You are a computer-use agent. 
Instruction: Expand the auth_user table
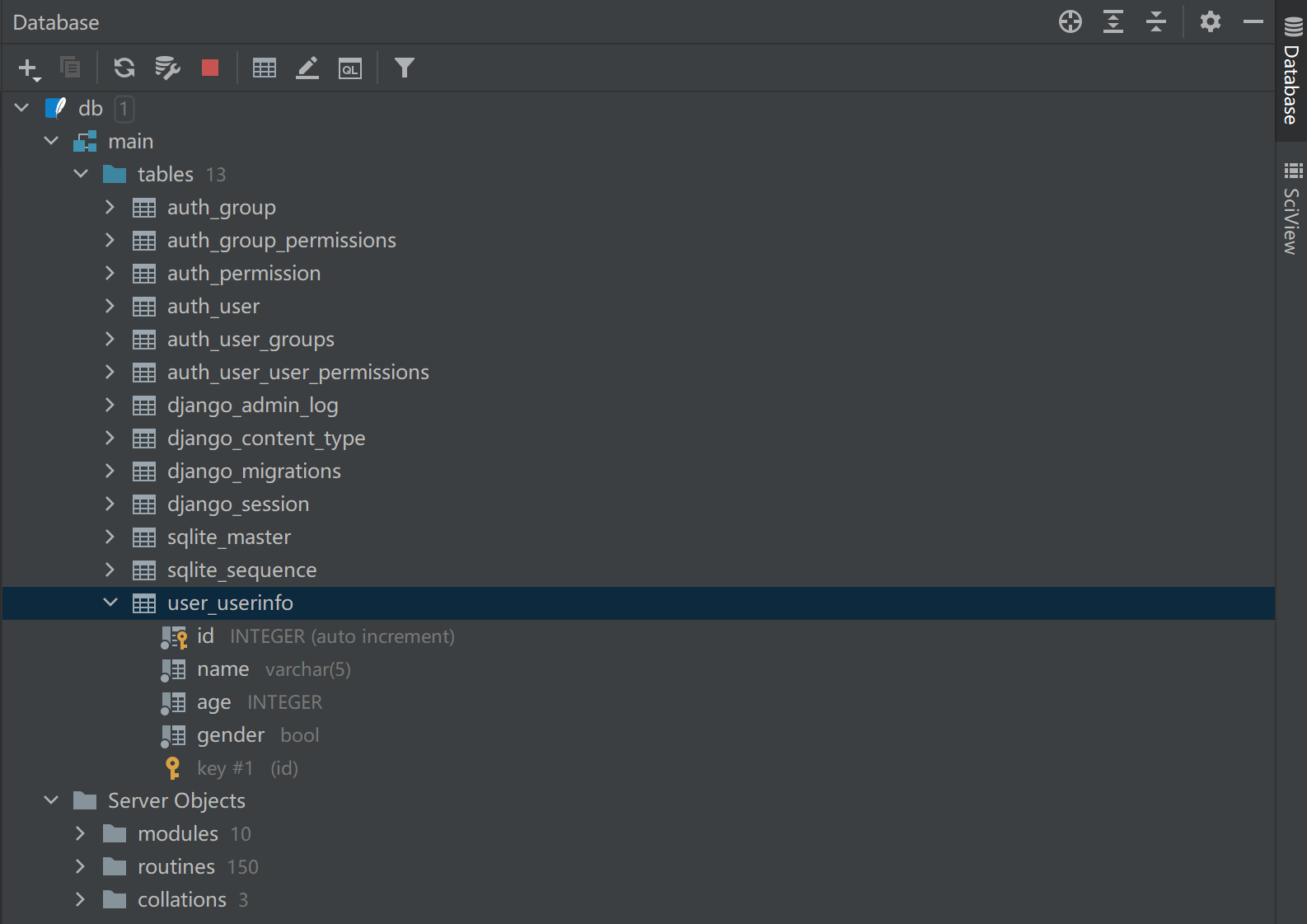110,306
